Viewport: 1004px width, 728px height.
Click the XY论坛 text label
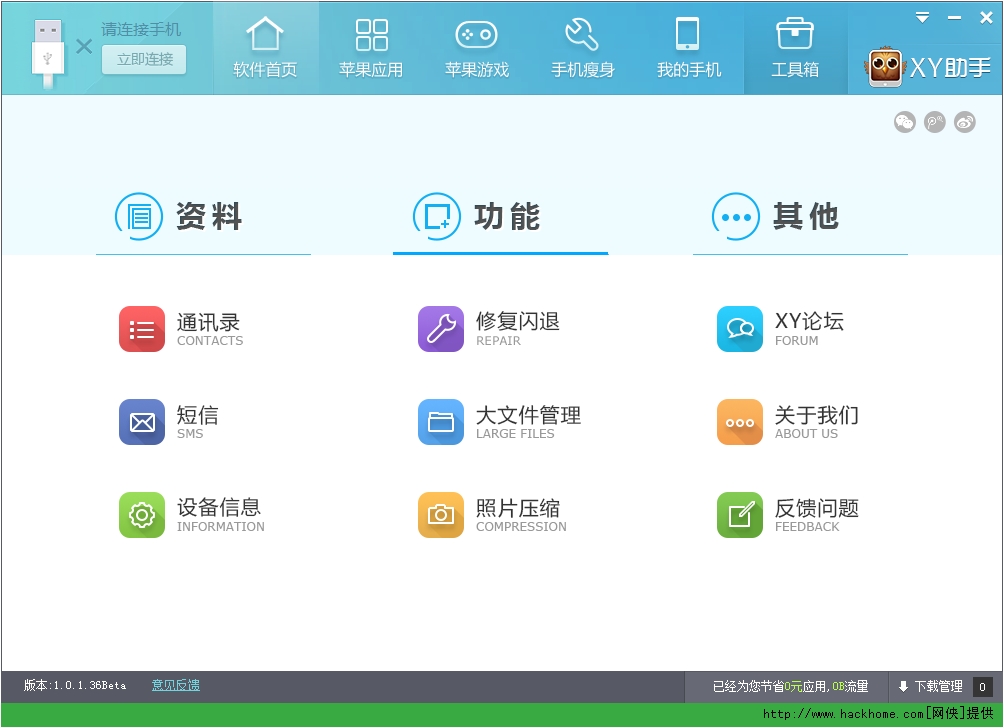click(x=809, y=321)
